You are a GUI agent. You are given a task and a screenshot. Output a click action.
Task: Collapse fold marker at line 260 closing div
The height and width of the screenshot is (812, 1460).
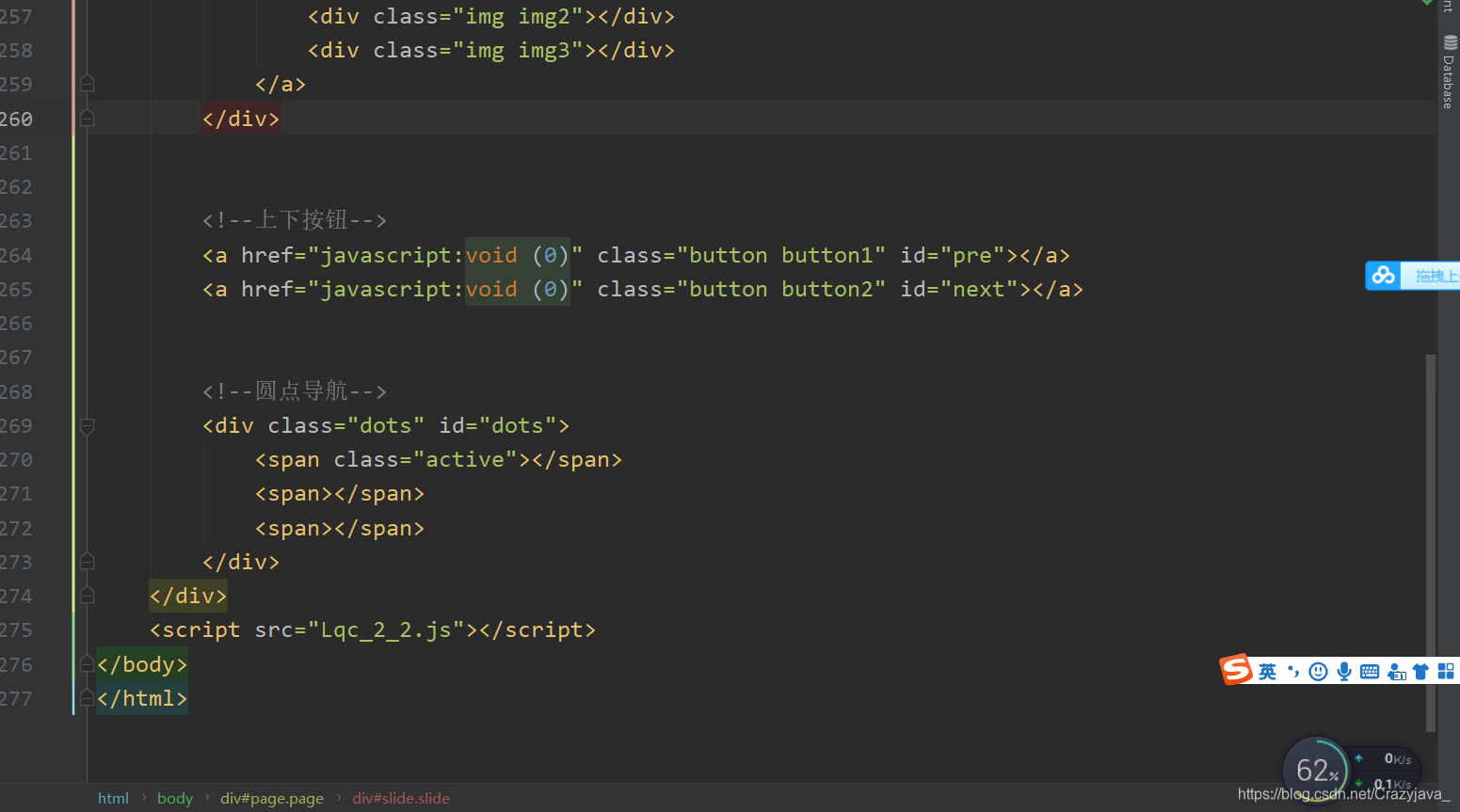(88, 119)
